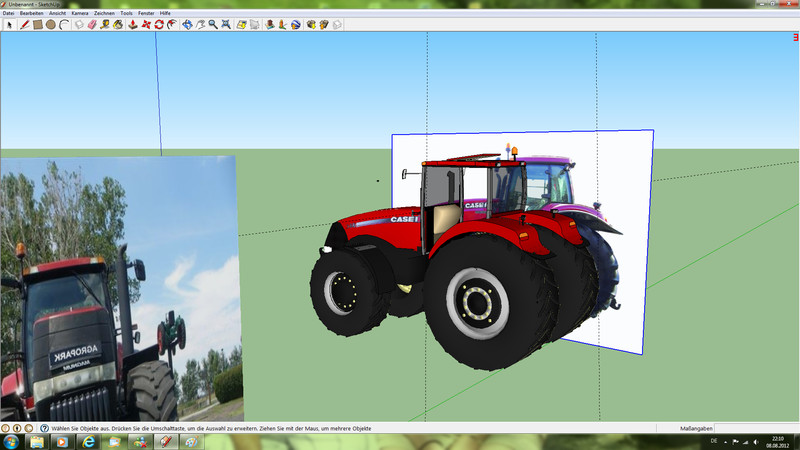The image size is (800, 450).
Task: Select the Arc tool
Action: (x=64, y=24)
